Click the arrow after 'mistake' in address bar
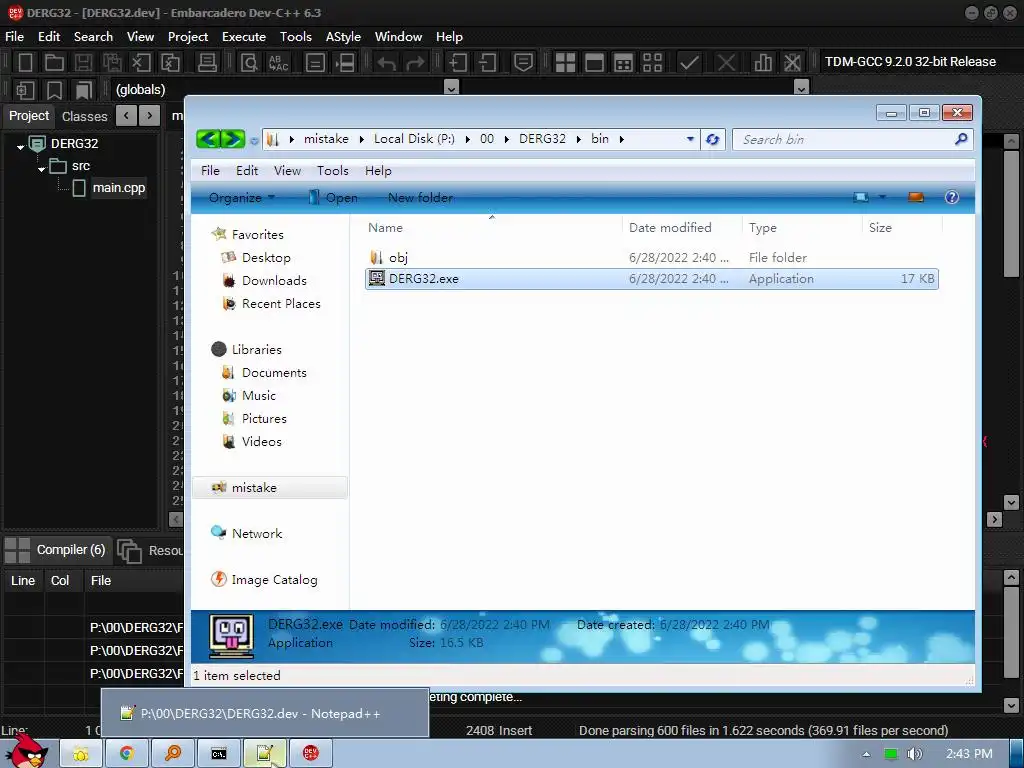This screenshot has height=768, width=1024. point(361,139)
